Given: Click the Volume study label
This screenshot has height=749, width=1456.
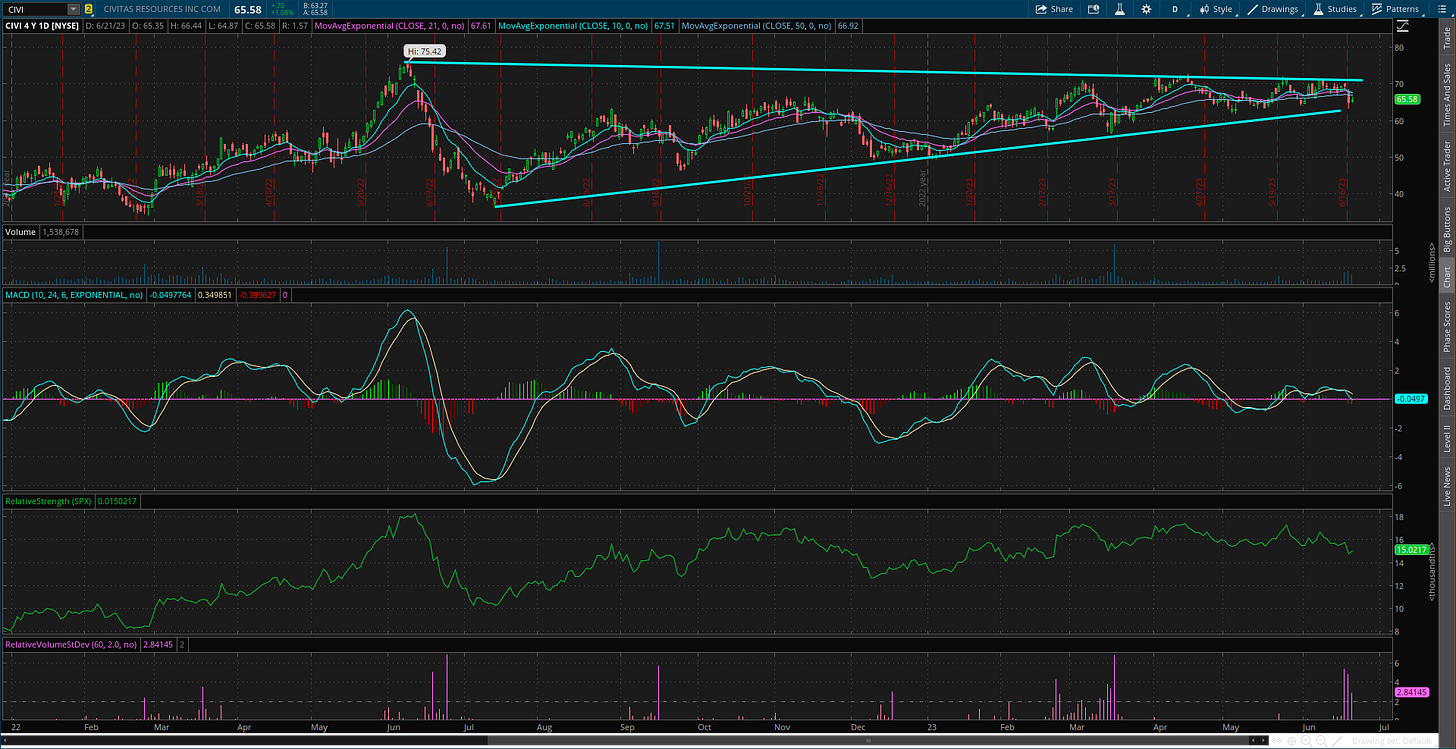Looking at the screenshot, I should click(20, 231).
